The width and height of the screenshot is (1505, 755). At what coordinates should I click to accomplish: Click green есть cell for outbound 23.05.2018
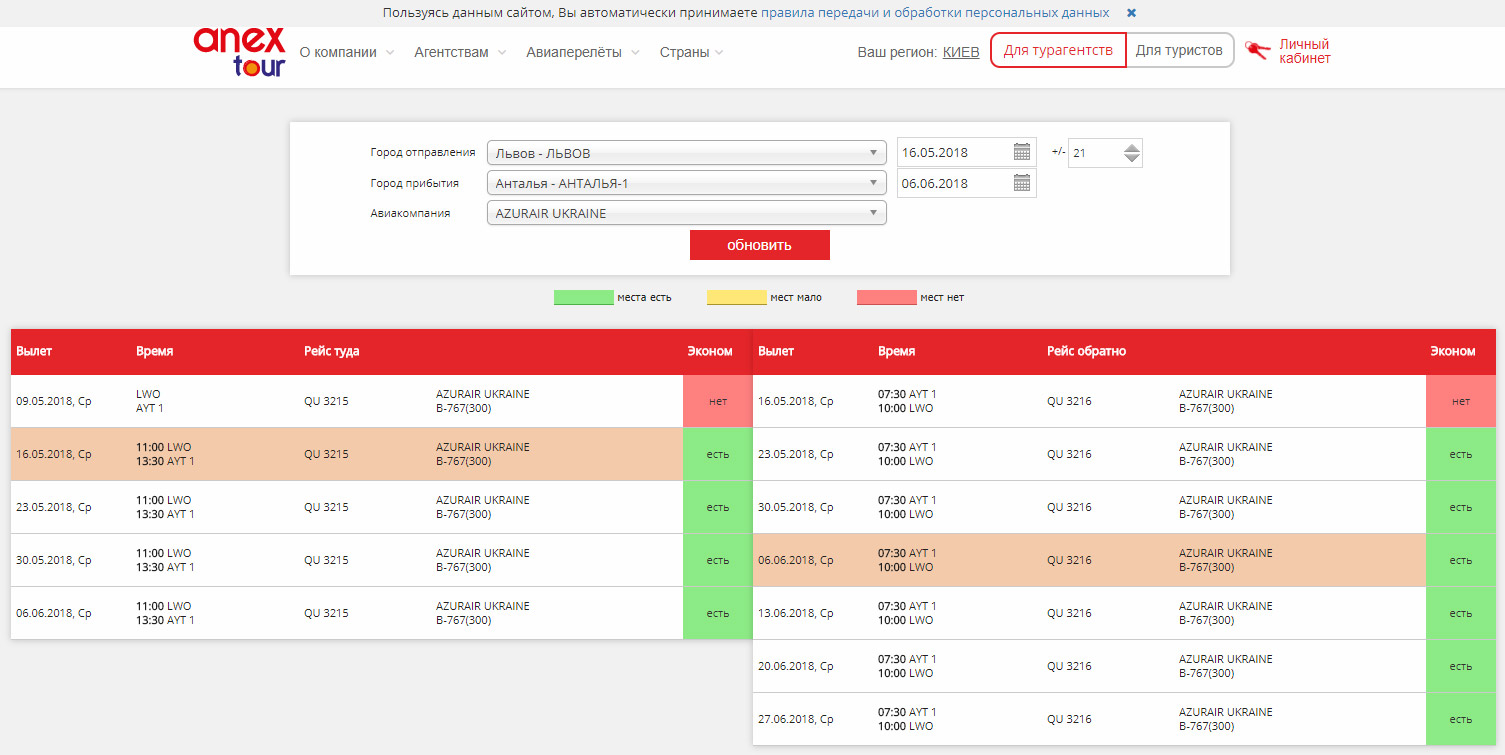pyautogui.click(x=718, y=507)
